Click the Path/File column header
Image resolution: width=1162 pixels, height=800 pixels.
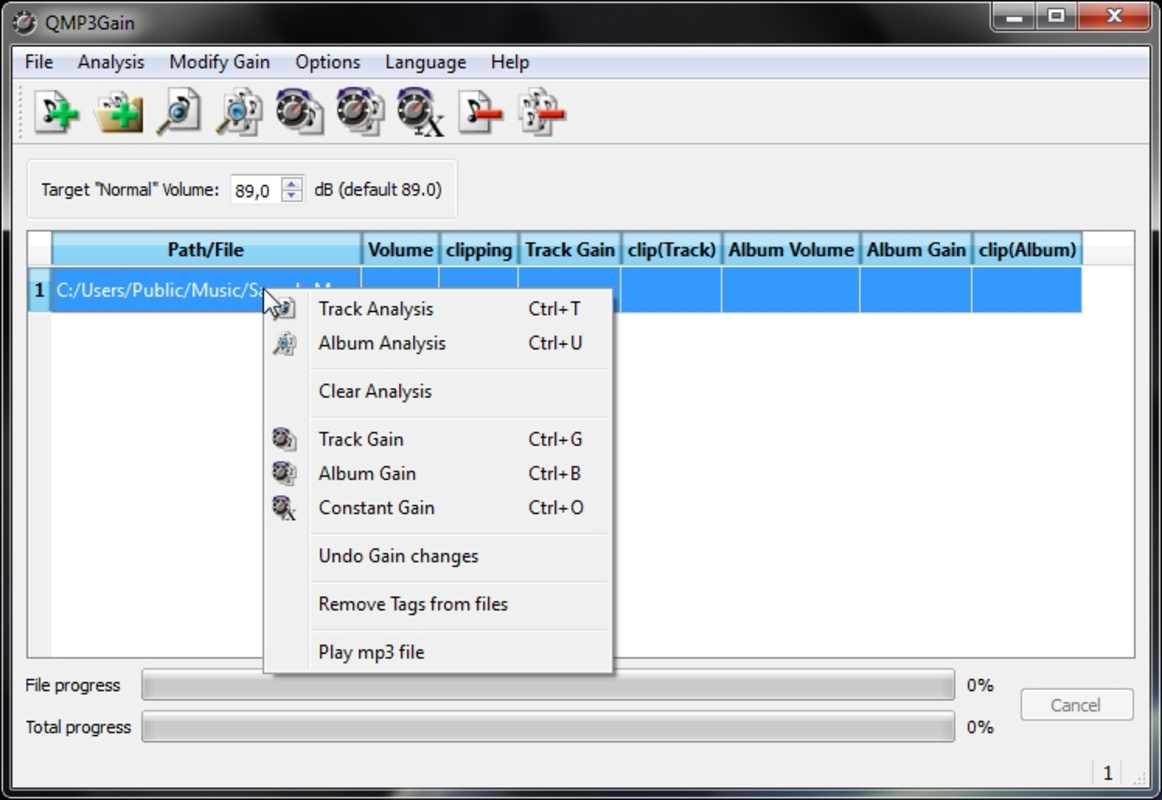(x=206, y=250)
